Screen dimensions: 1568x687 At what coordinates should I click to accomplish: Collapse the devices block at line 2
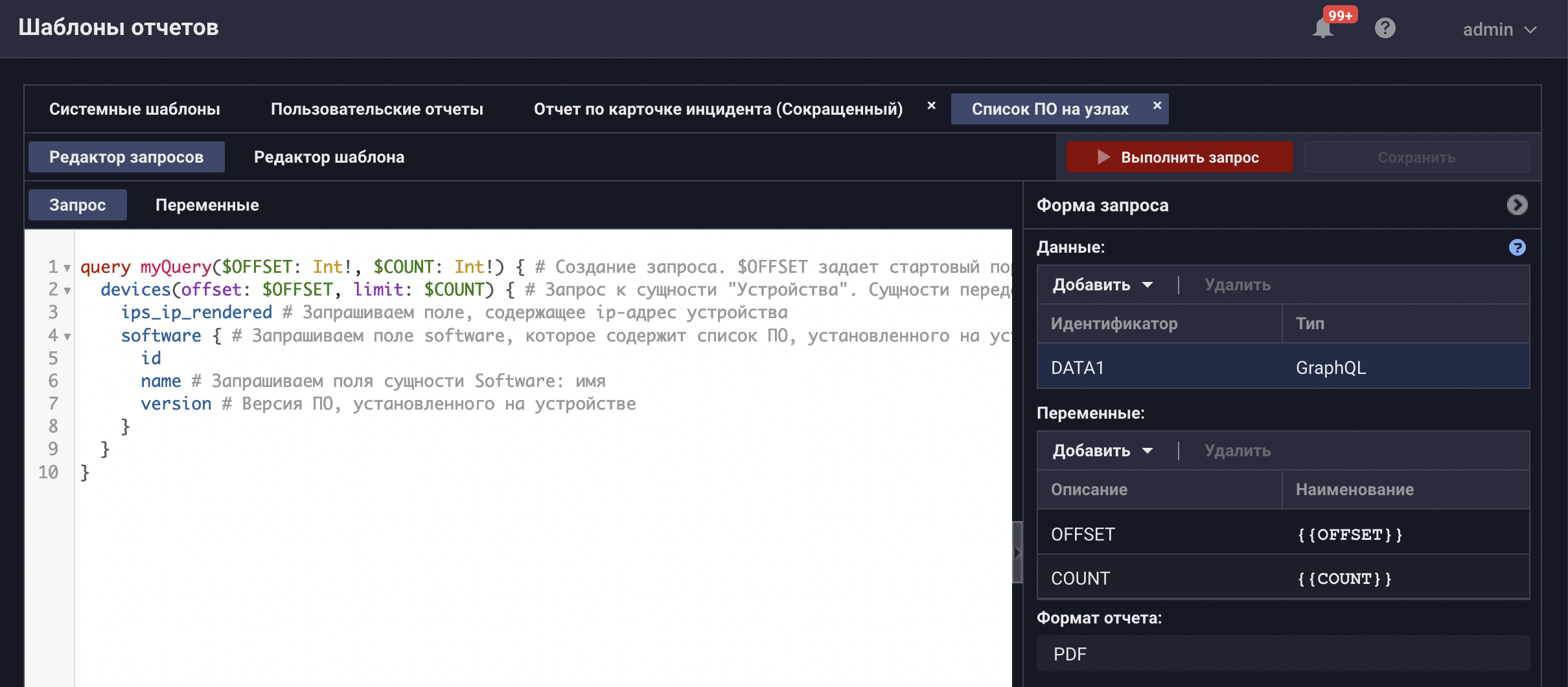coord(67,290)
